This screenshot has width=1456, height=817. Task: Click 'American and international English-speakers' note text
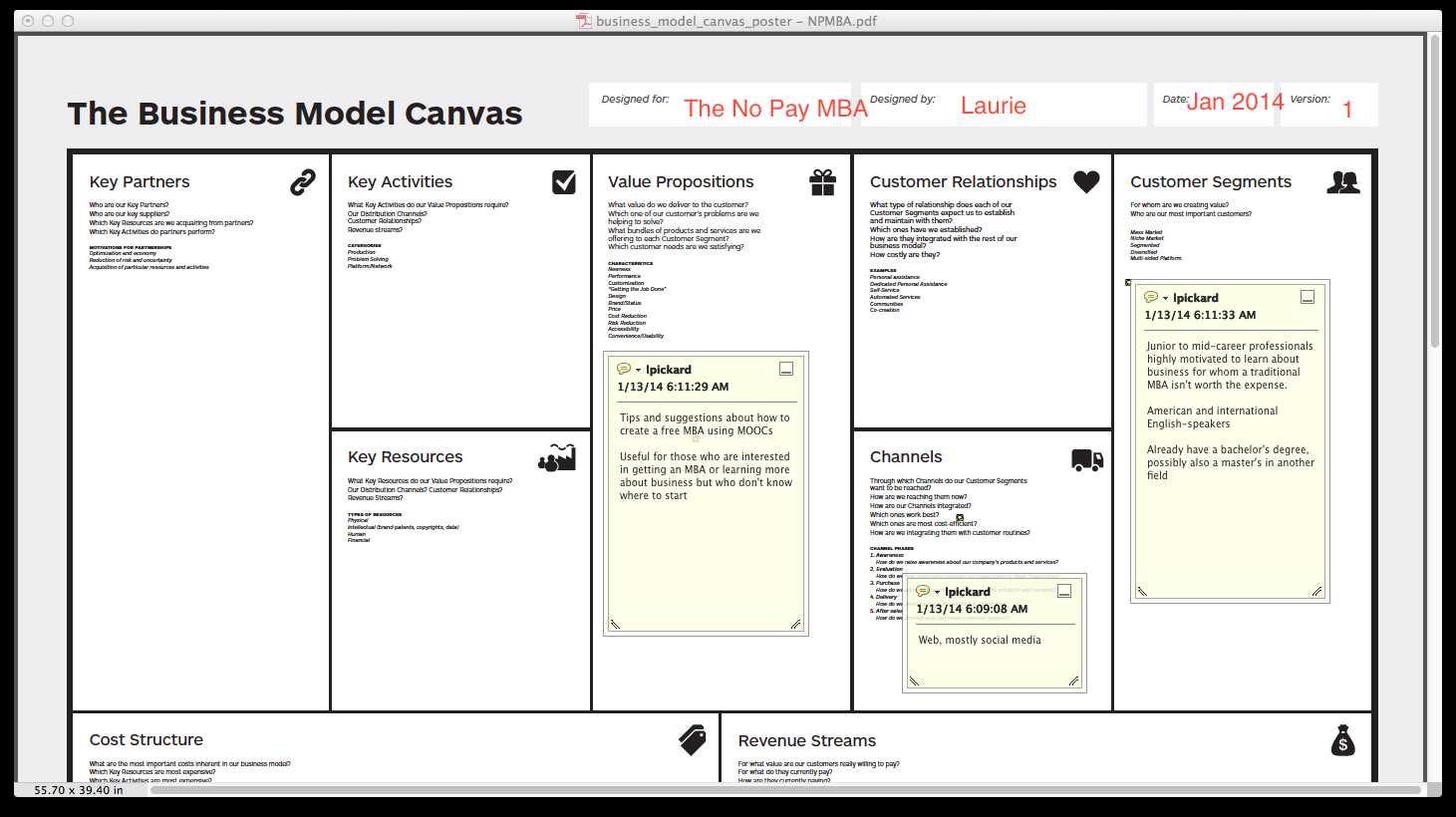(x=1212, y=416)
